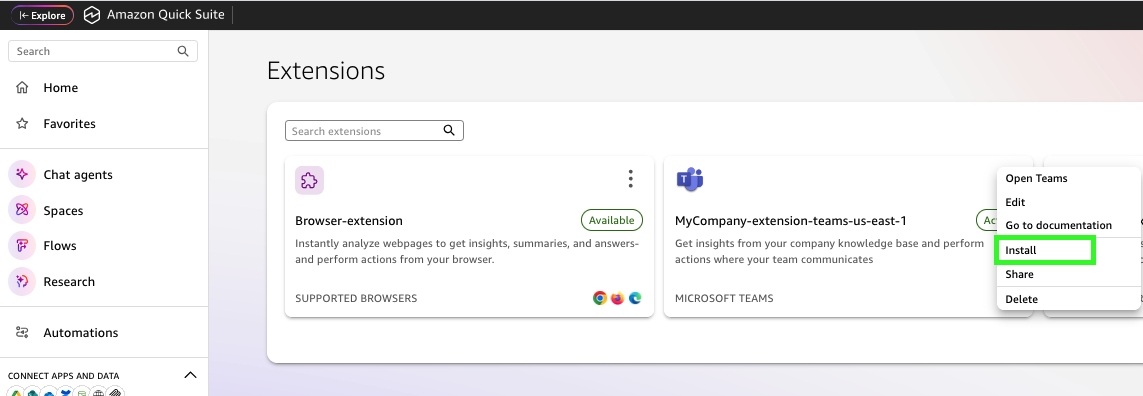Click the SharePoint connector icon
The image size is (1143, 396).
pyautogui.click(x=33, y=392)
